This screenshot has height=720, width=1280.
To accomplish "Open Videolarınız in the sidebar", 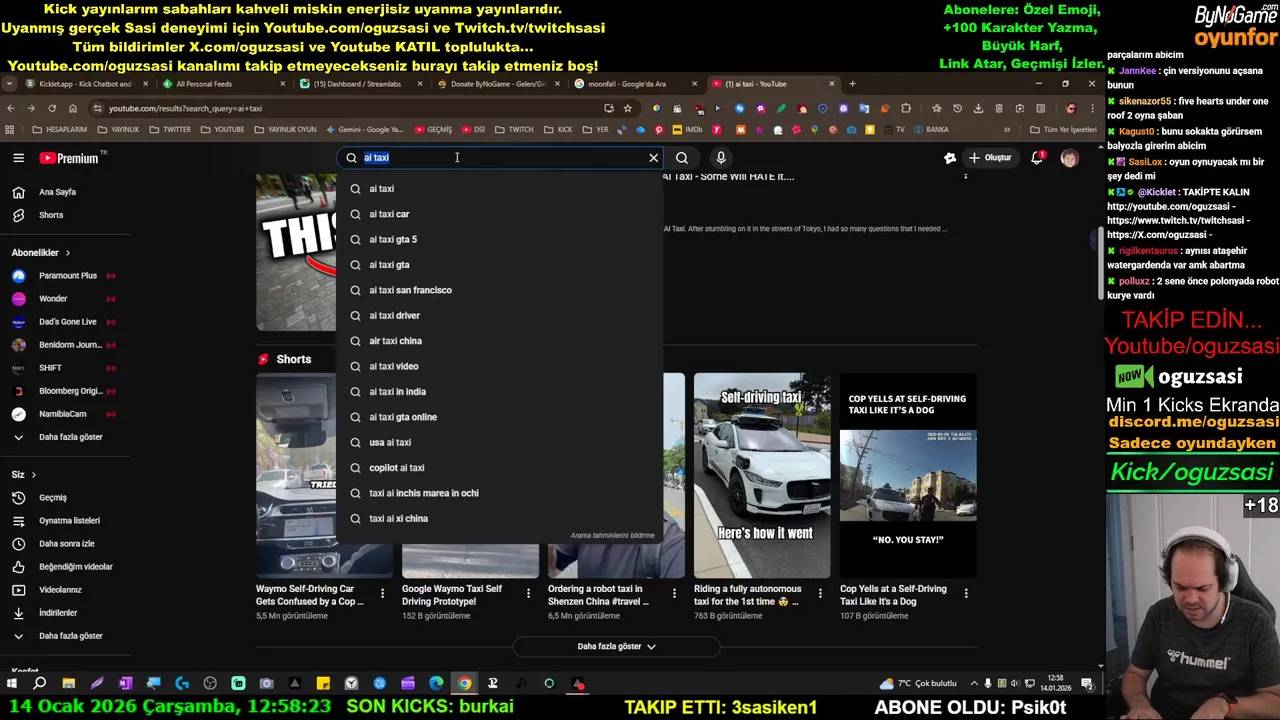I will point(60,590).
